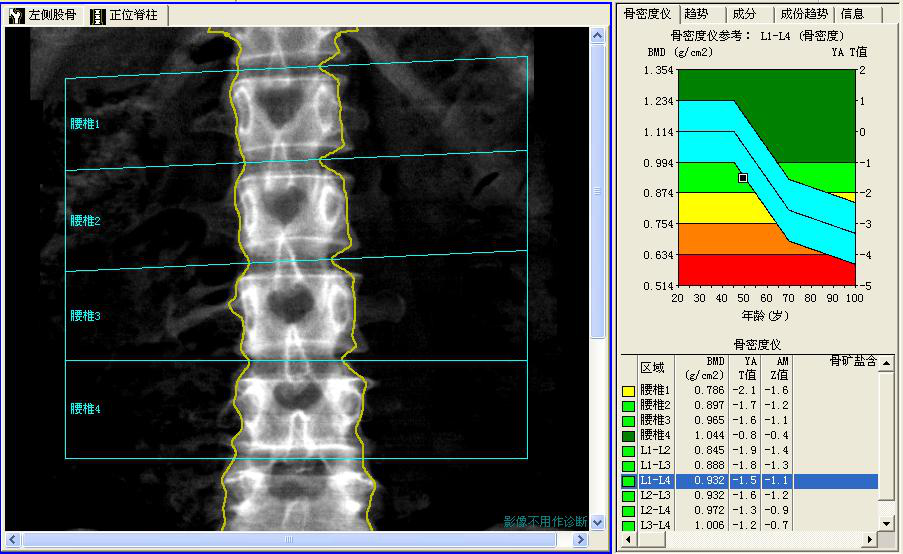
Task: Click dark green swatch beside 腰椎4
Action: (628, 436)
